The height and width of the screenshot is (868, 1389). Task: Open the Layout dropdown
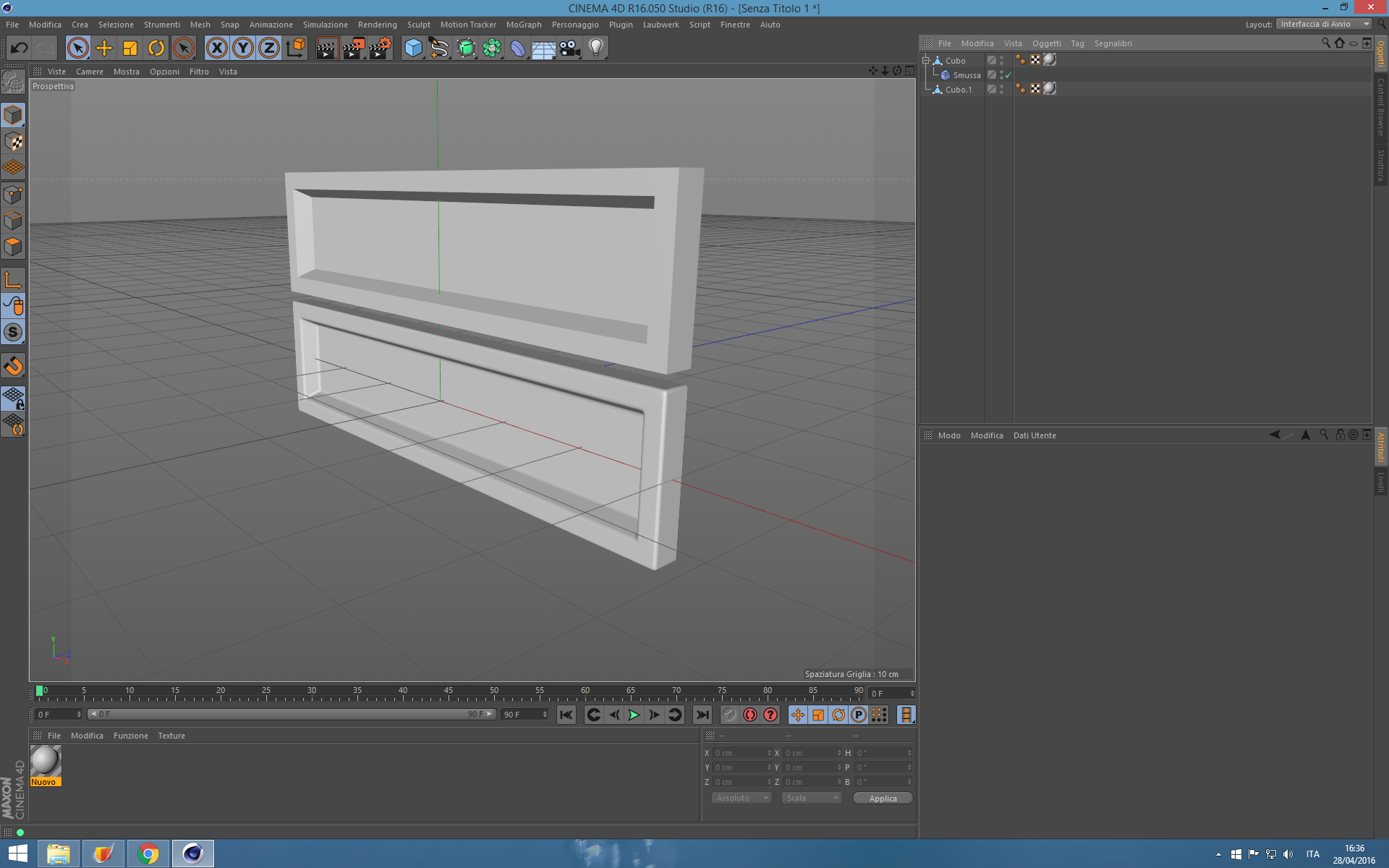[1324, 24]
